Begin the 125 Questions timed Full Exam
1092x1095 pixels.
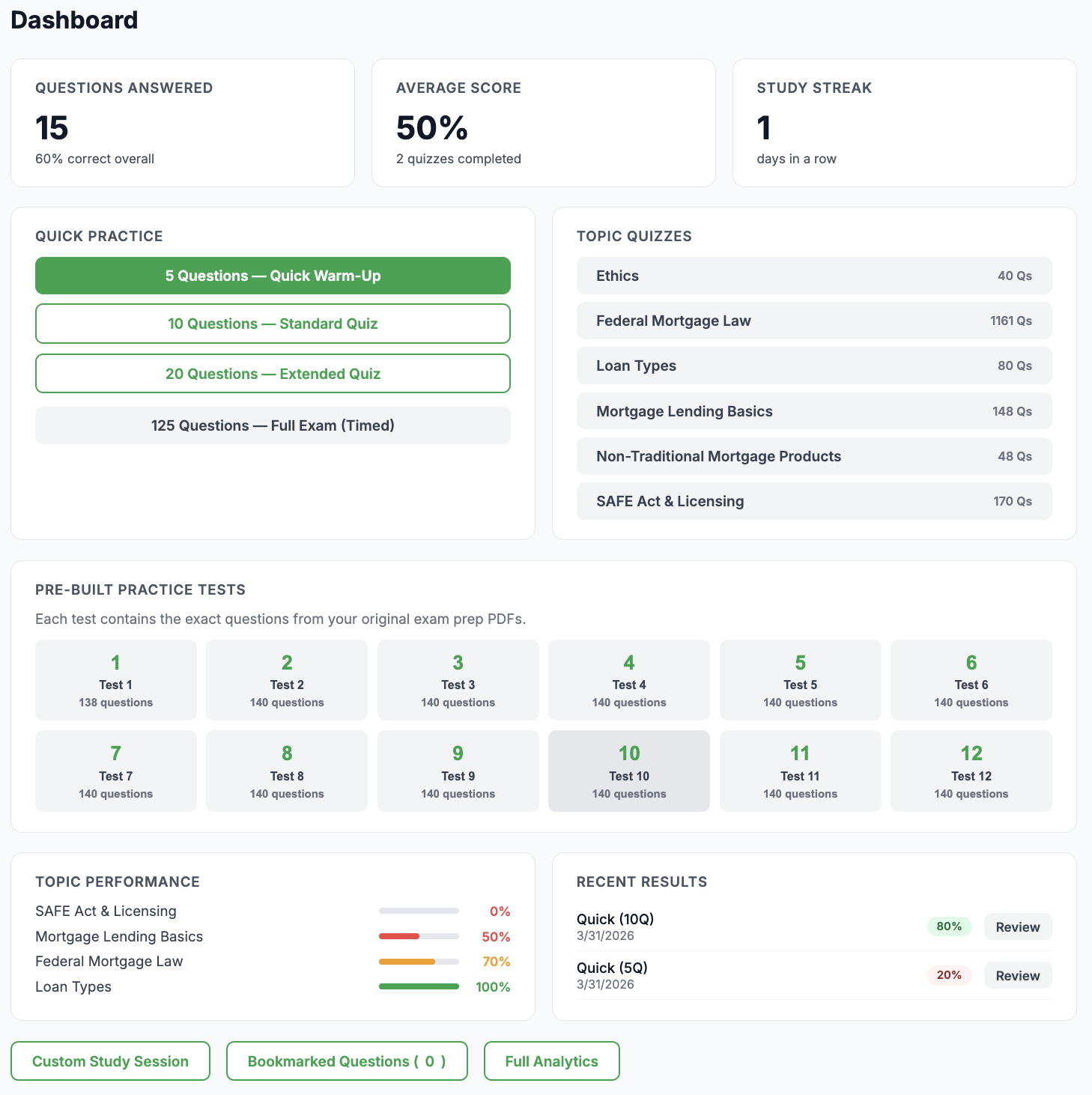pyautogui.click(x=273, y=425)
